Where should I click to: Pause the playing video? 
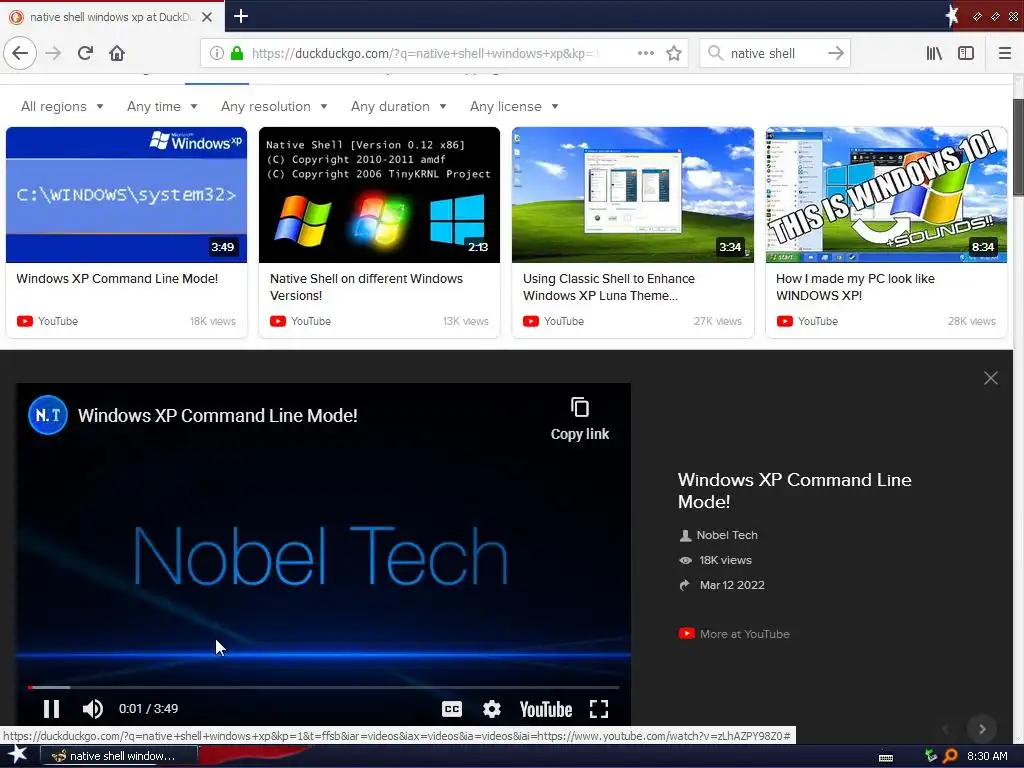(x=51, y=709)
